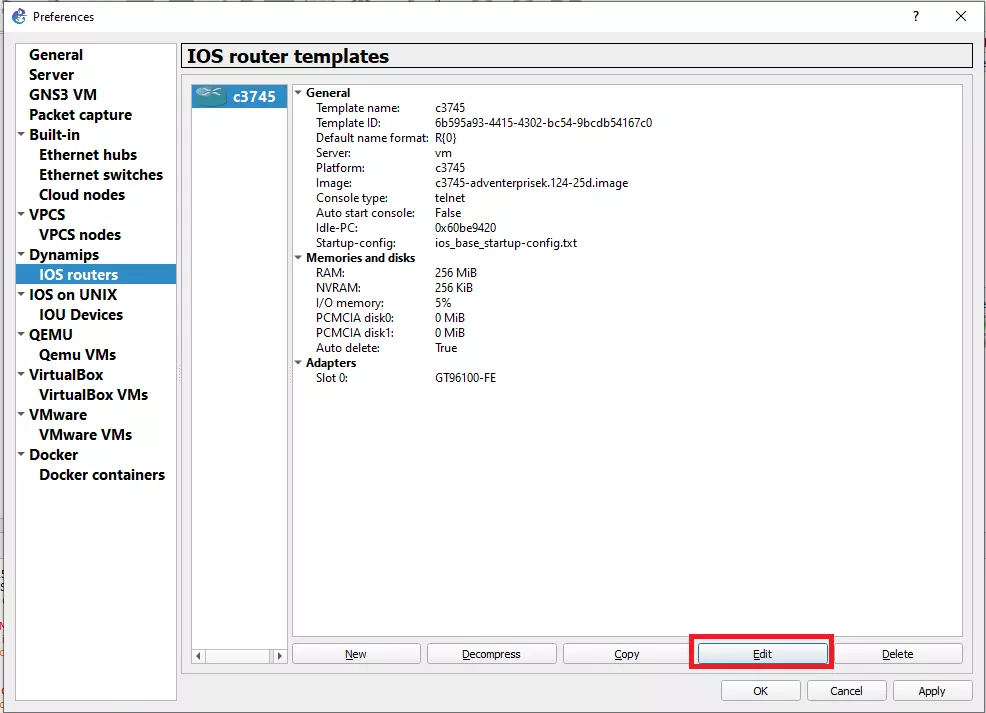Click the Auto delete value True
Viewport: 986px width, 713px height.
[446, 348]
